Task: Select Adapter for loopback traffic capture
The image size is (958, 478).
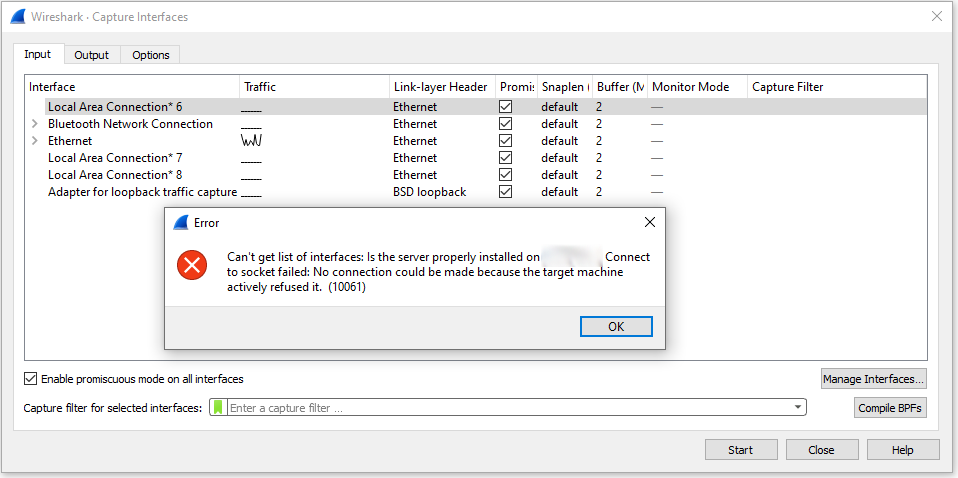Action: [x=142, y=192]
